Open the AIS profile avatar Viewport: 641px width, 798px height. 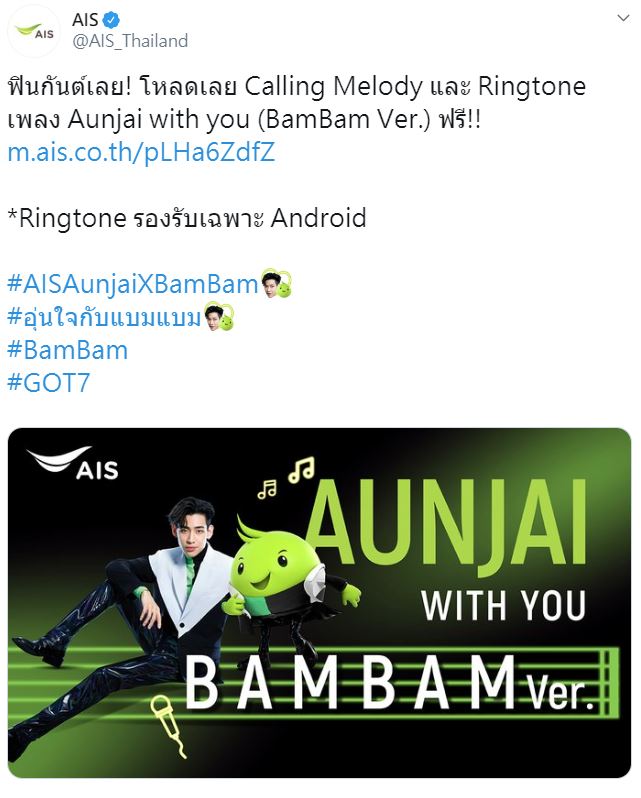pos(34,32)
